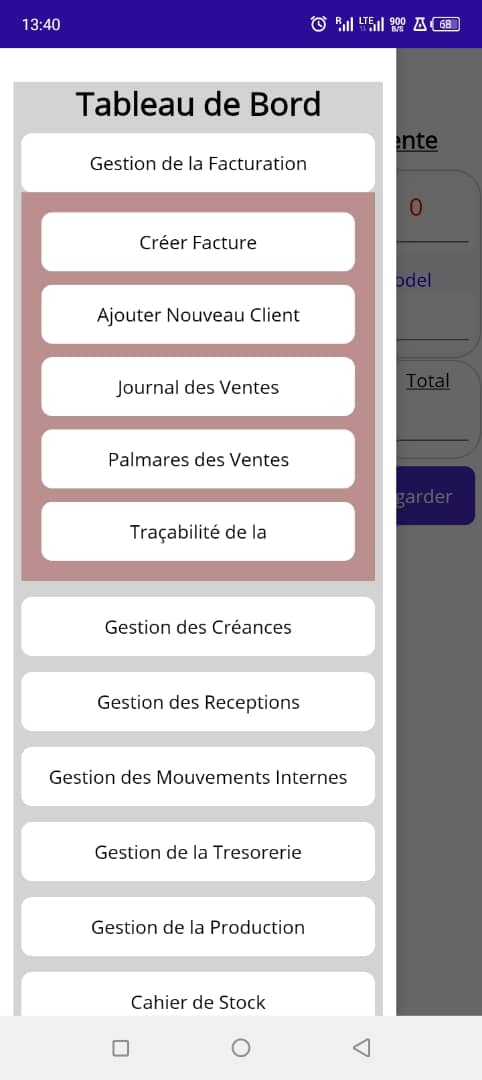Tap the underlined Total label
482x1080 pixels.
tap(428, 381)
